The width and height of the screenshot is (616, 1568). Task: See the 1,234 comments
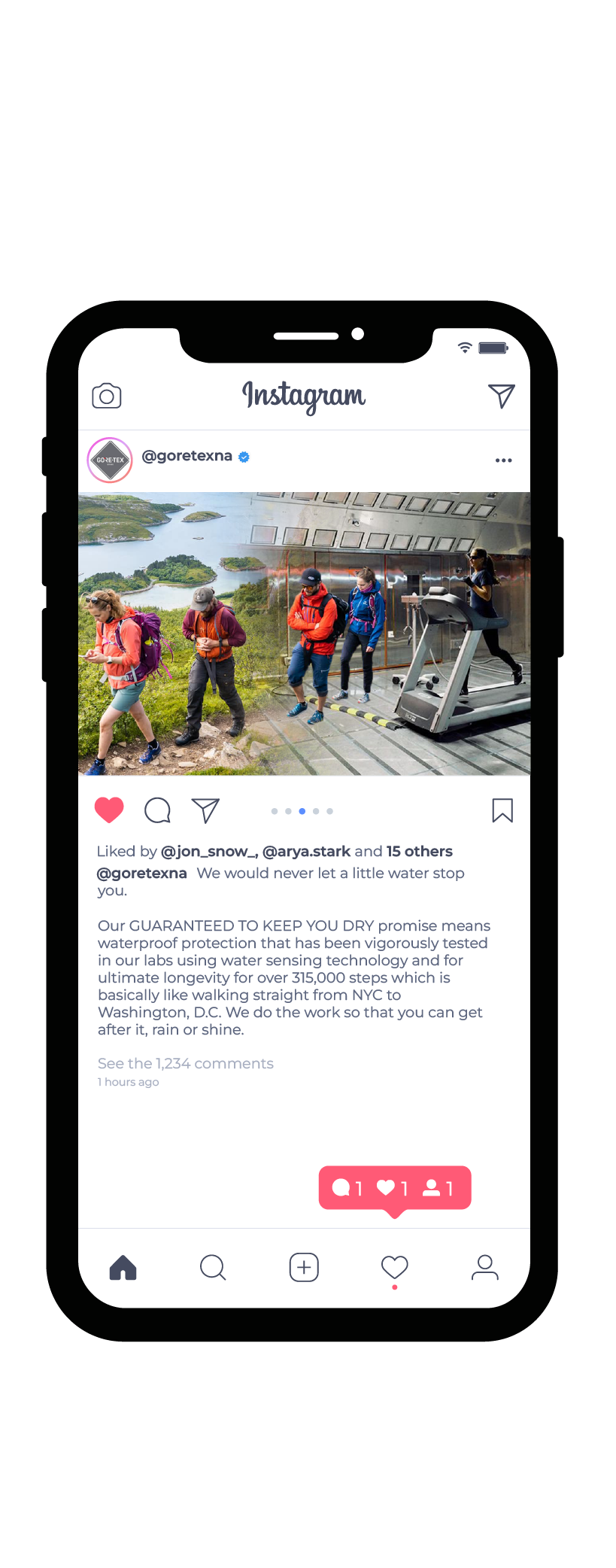186,1063
